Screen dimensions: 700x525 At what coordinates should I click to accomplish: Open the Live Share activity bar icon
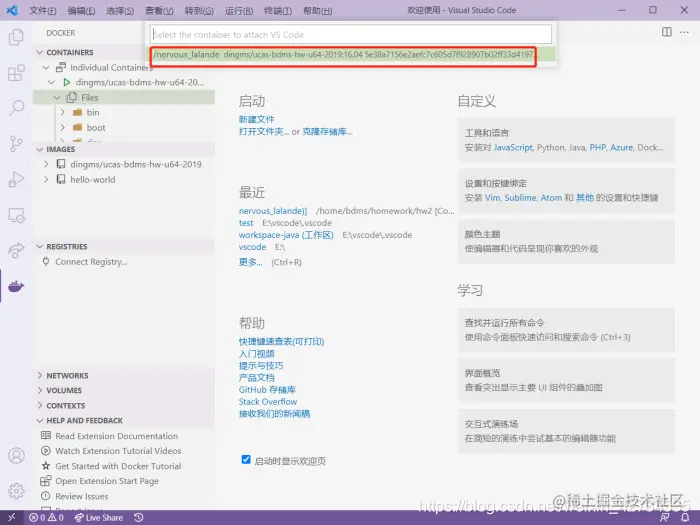(x=16, y=250)
